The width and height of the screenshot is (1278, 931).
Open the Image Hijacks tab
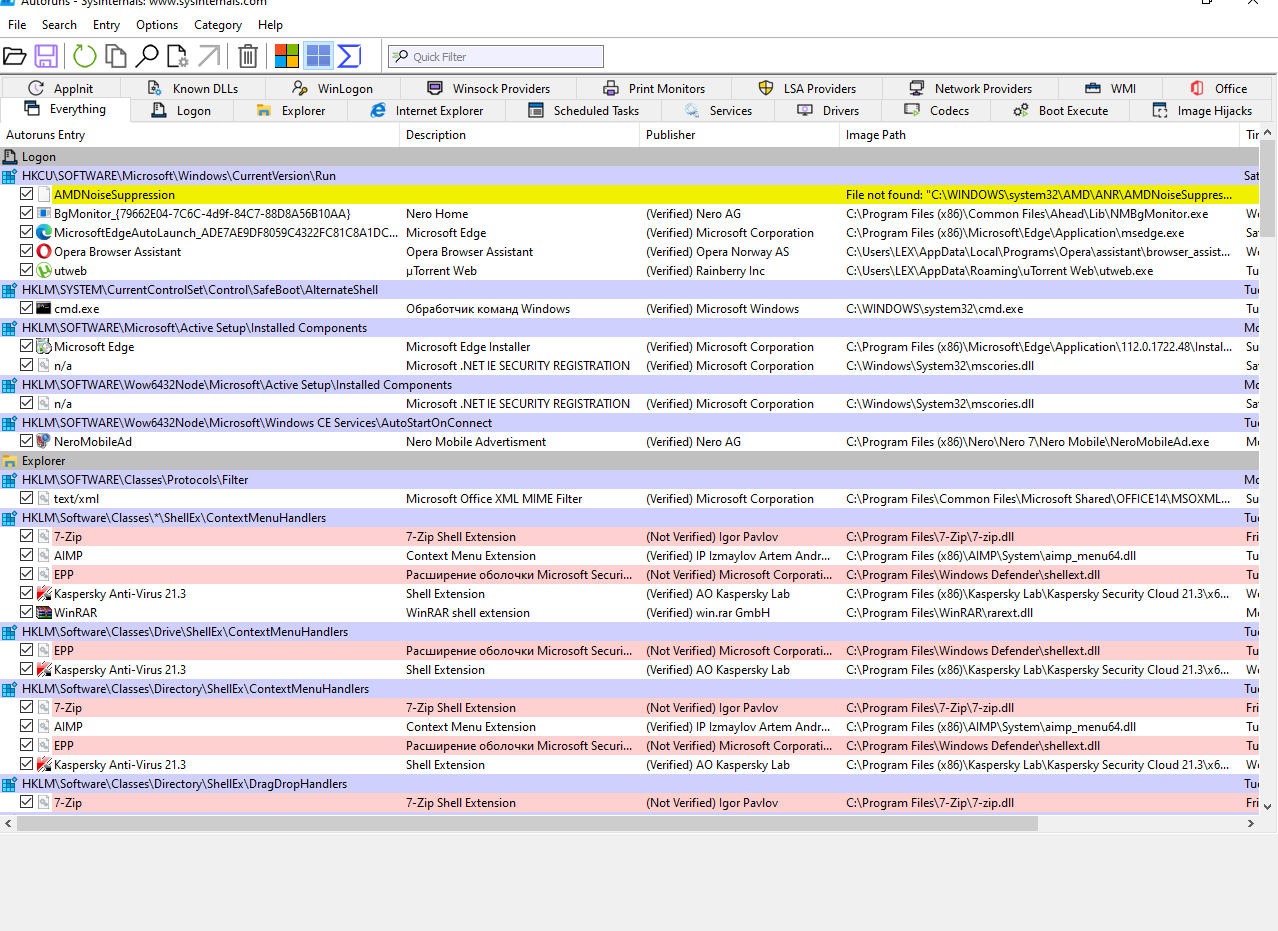coord(1203,111)
